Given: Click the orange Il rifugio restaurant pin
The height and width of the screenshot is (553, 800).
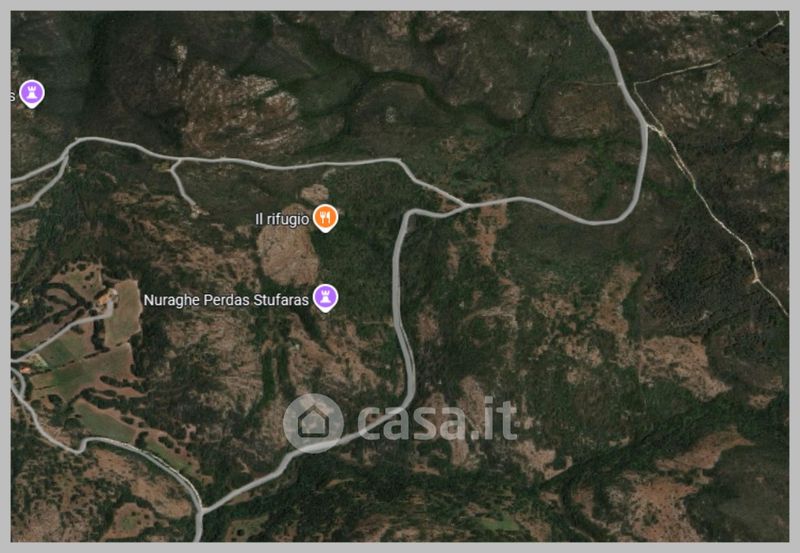Looking at the screenshot, I should (x=324, y=218).
